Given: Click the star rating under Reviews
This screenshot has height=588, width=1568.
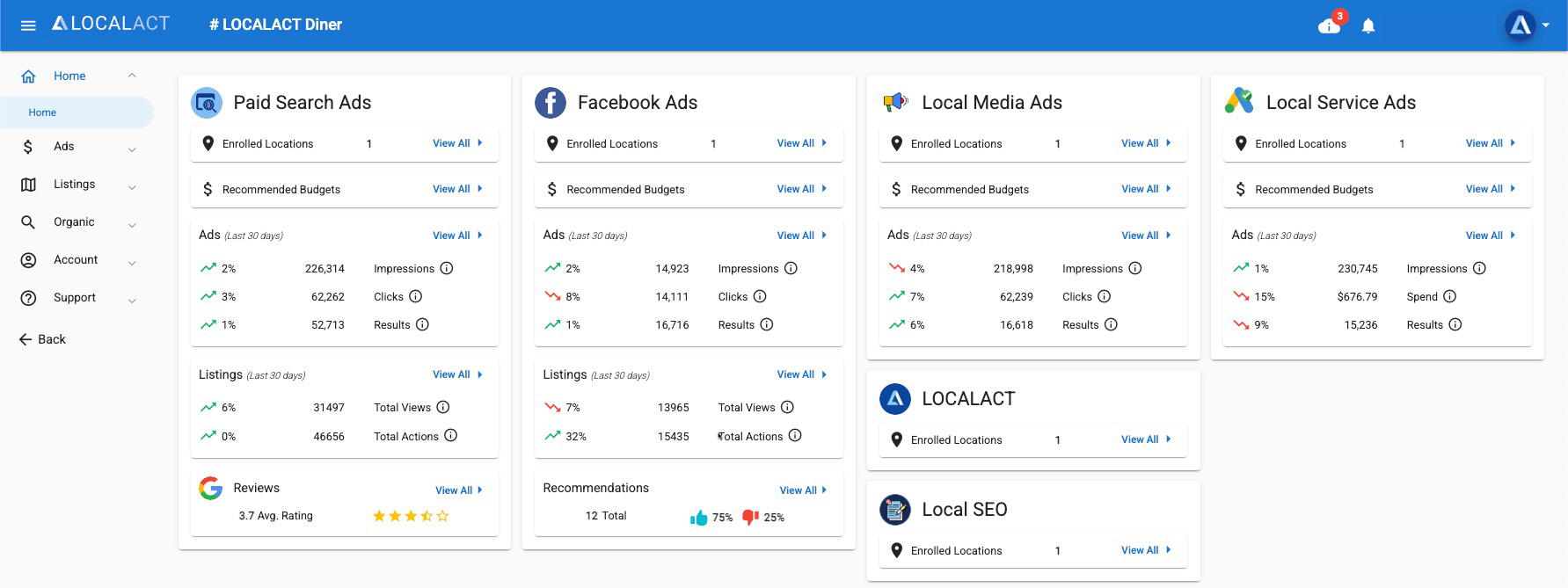Looking at the screenshot, I should [x=411, y=516].
